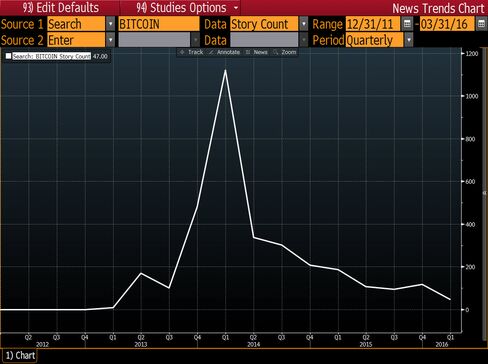Click the chart's right edge scrollbar

[x=485, y=193]
